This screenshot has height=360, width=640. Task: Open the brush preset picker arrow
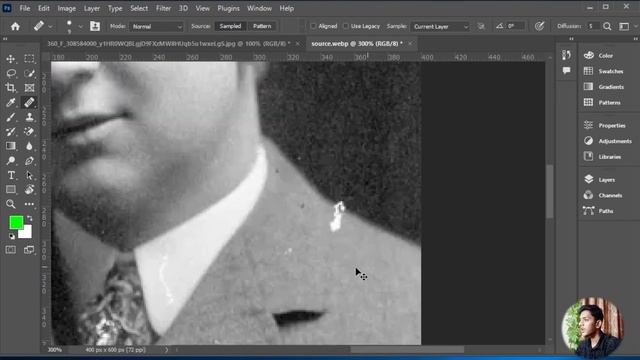tap(80, 27)
